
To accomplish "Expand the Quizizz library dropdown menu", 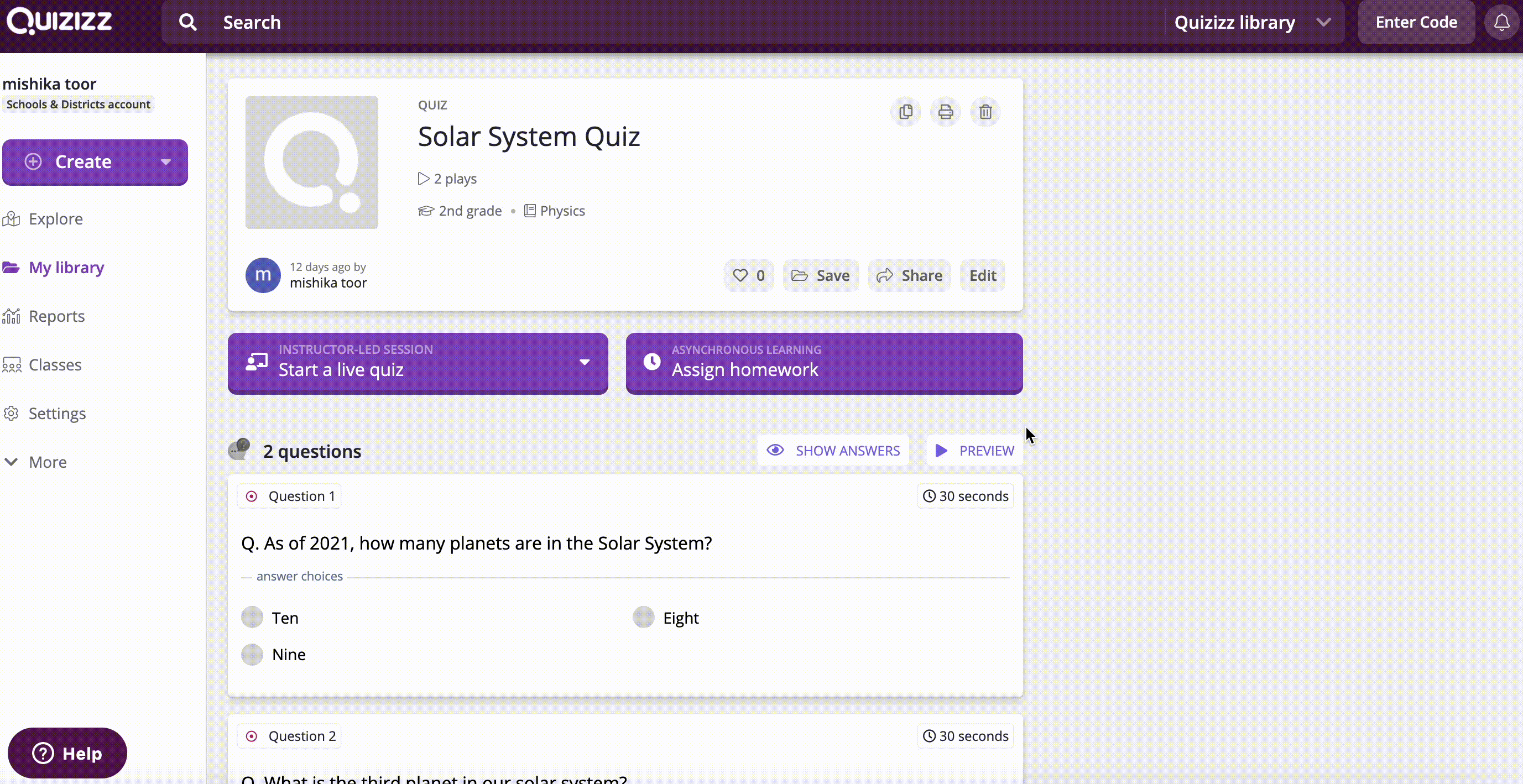I will click(x=1326, y=22).
